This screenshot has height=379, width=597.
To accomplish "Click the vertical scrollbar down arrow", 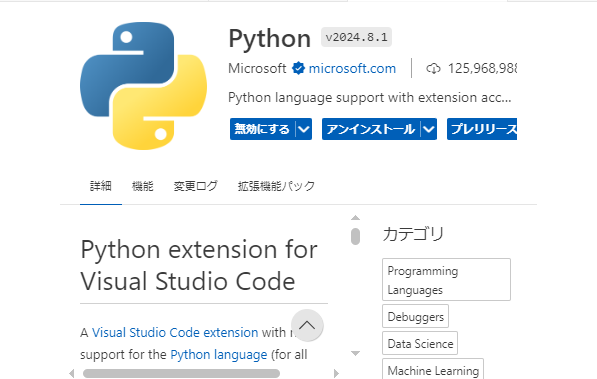I will pos(355,353).
